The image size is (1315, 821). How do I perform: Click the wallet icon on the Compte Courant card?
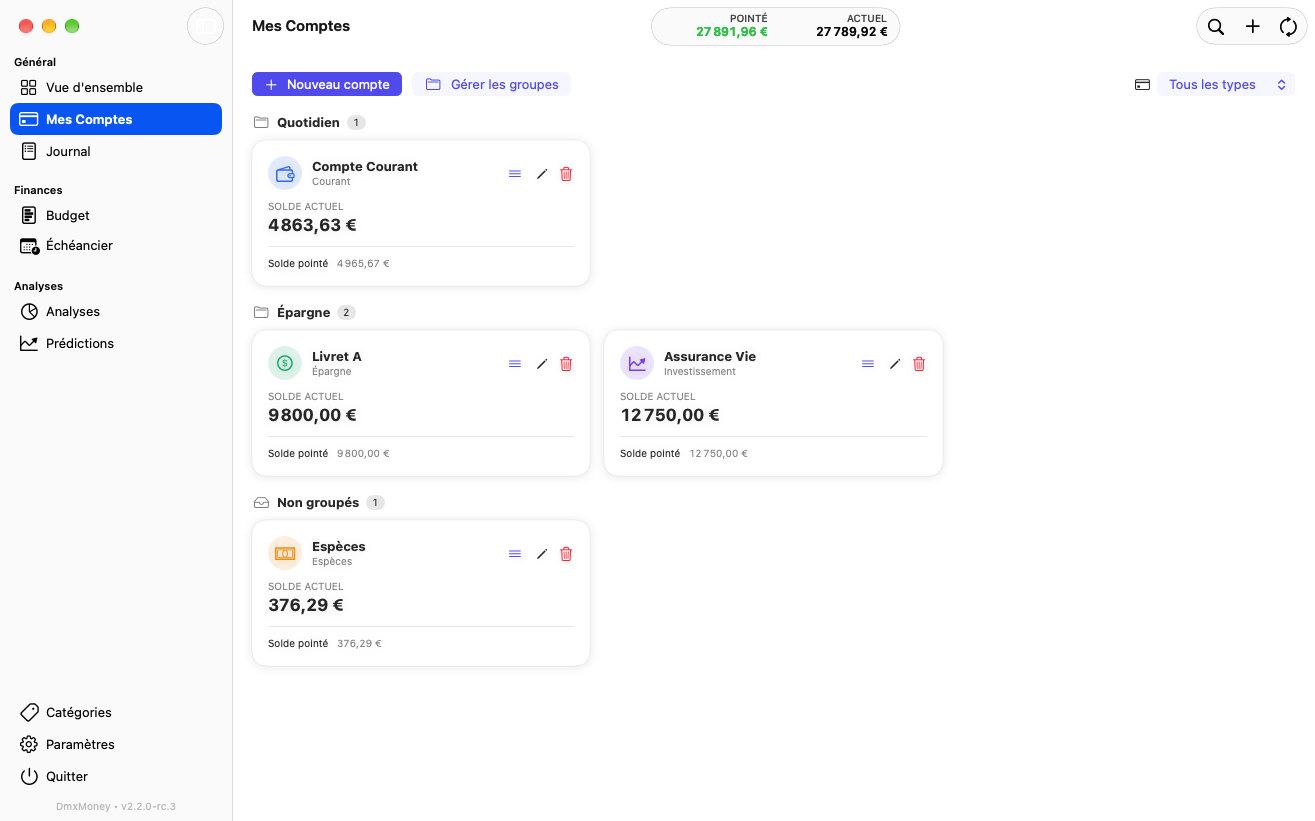tap(285, 173)
